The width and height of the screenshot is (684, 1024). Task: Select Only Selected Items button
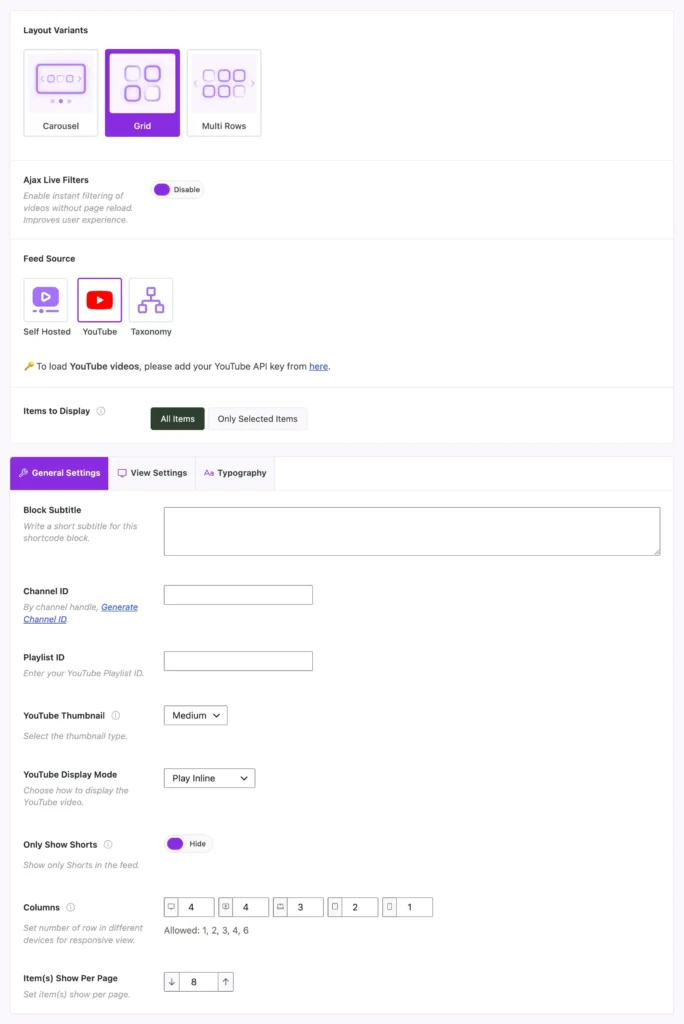coord(257,419)
